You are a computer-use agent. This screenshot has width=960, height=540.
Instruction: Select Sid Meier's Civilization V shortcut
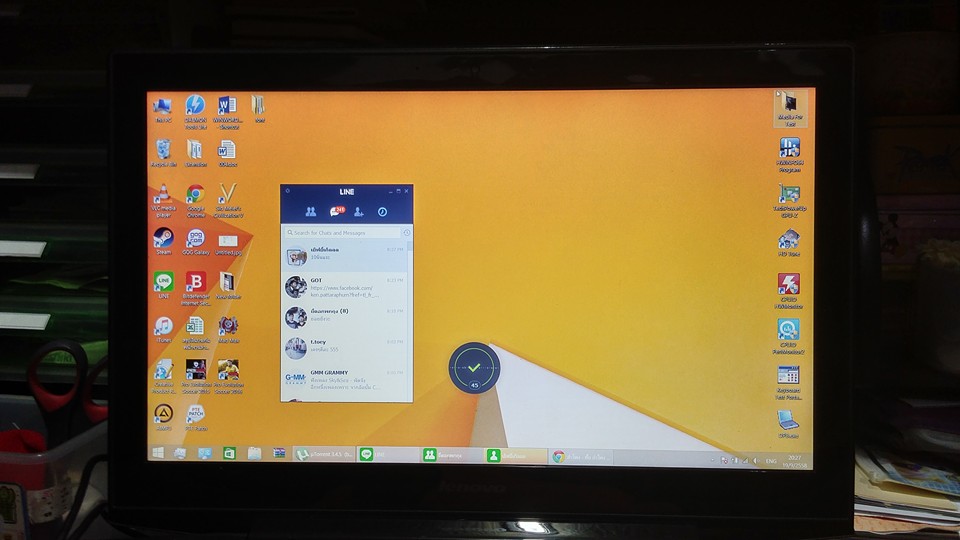click(x=228, y=201)
